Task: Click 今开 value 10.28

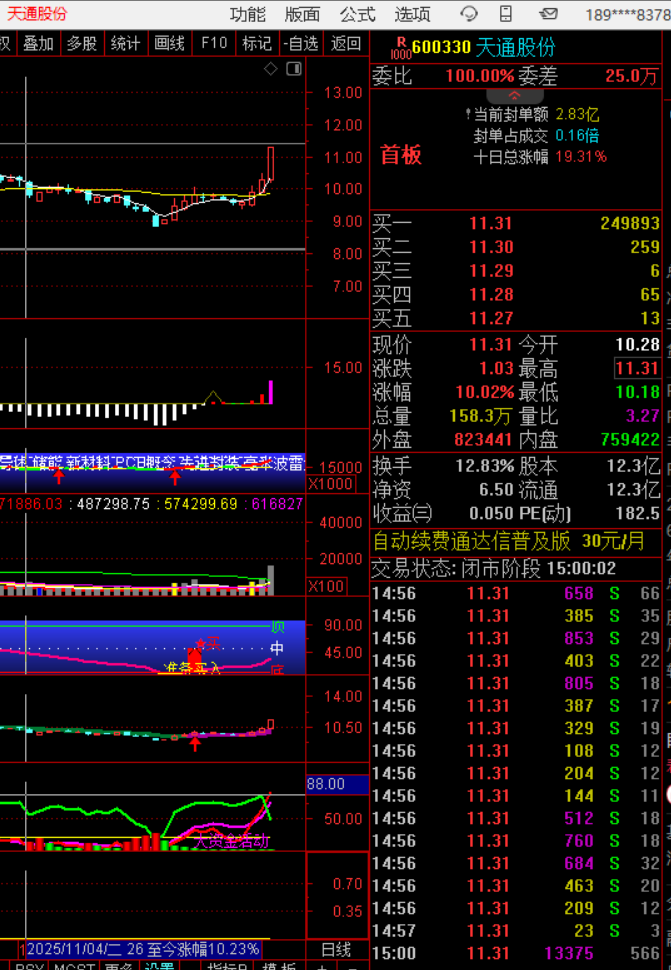Action: tap(638, 345)
